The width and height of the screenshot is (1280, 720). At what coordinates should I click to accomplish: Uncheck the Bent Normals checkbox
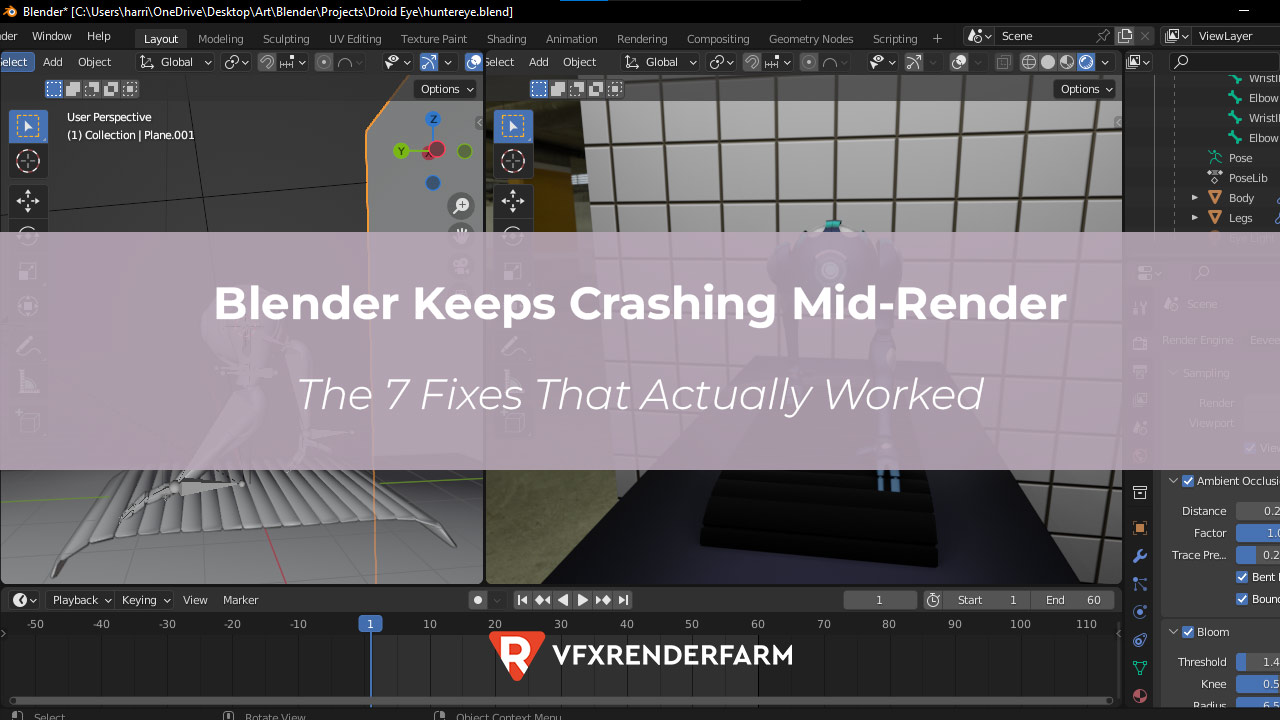1242,577
